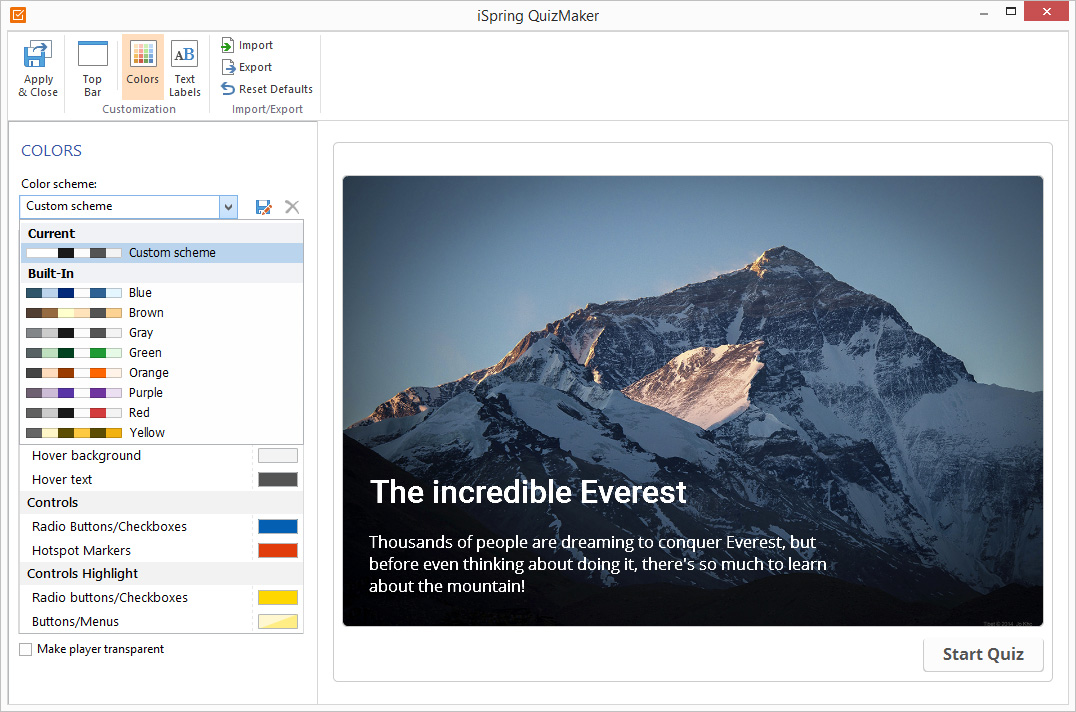Enable Make player transparent
This screenshot has height=712, width=1076.
pyautogui.click(x=25, y=649)
